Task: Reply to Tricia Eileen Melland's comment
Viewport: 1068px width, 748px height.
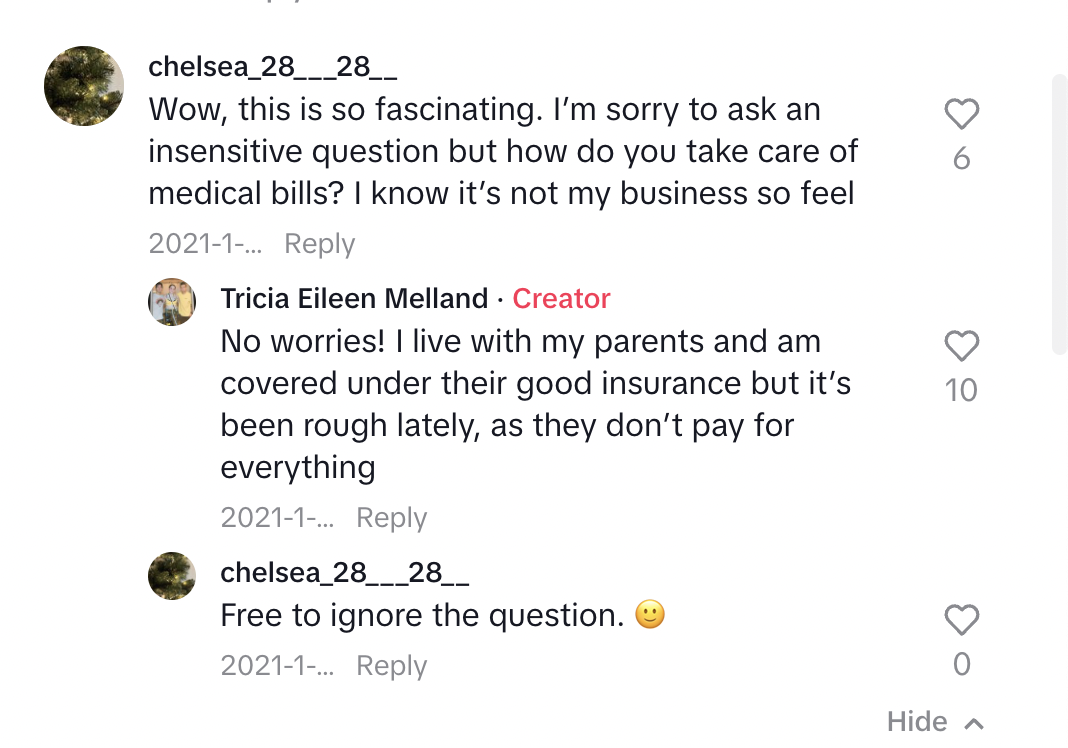Action: tap(392, 517)
